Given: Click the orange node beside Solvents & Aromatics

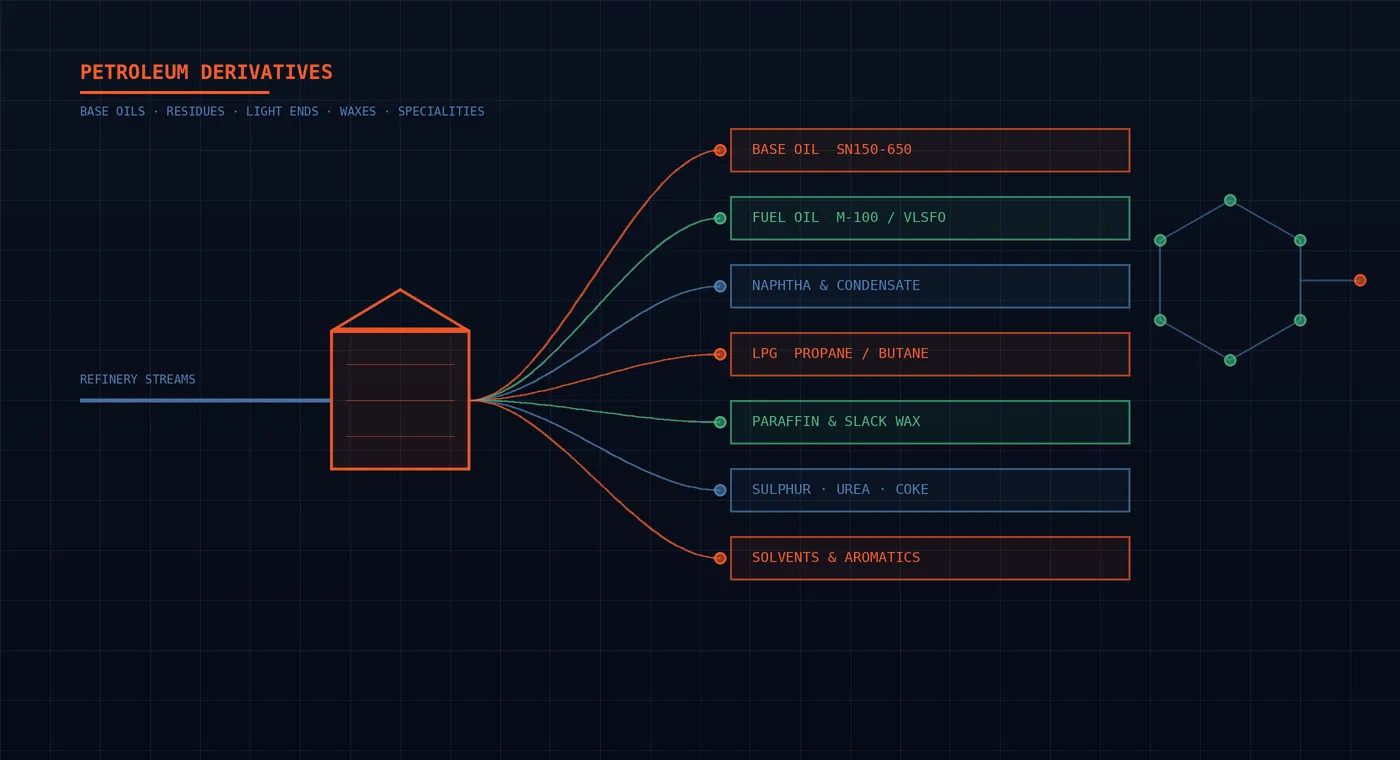Looking at the screenshot, I should click(720, 558).
